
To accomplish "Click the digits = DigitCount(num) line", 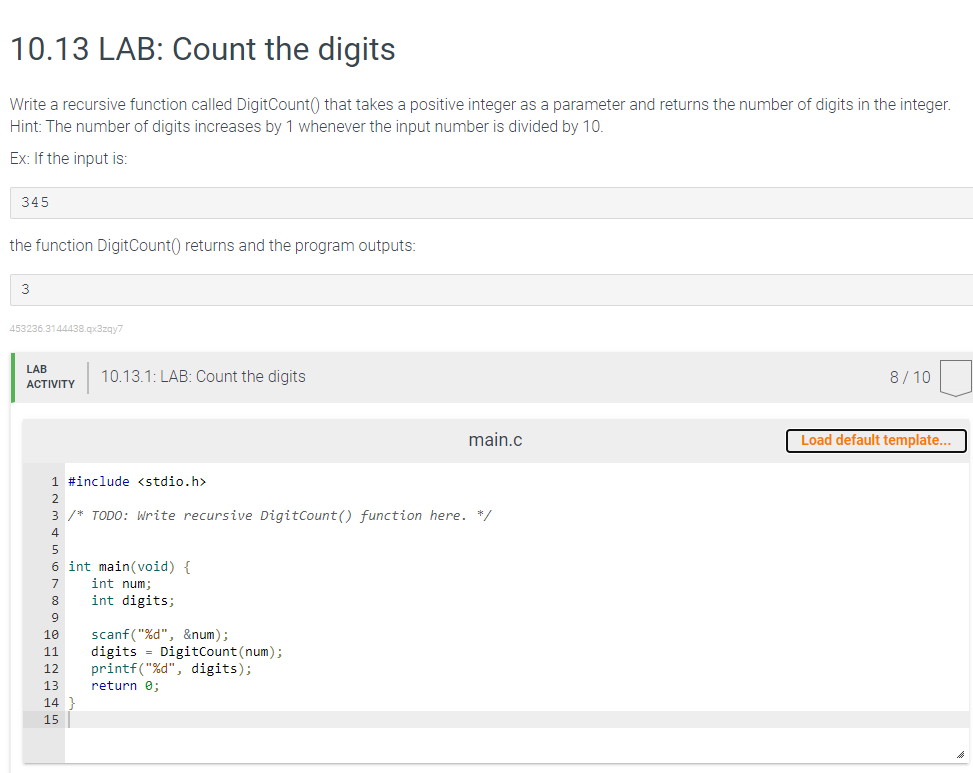I will pyautogui.click(x=187, y=651).
